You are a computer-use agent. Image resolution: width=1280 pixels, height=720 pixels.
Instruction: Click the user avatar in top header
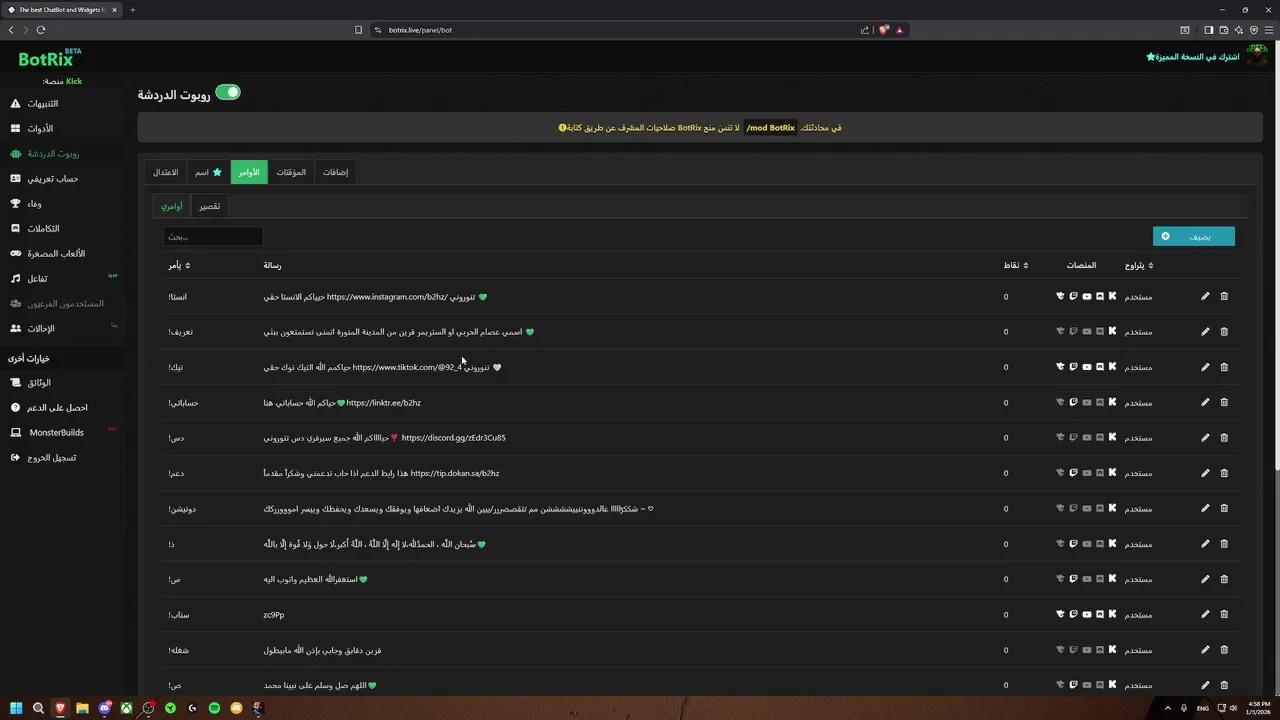pos(1256,56)
